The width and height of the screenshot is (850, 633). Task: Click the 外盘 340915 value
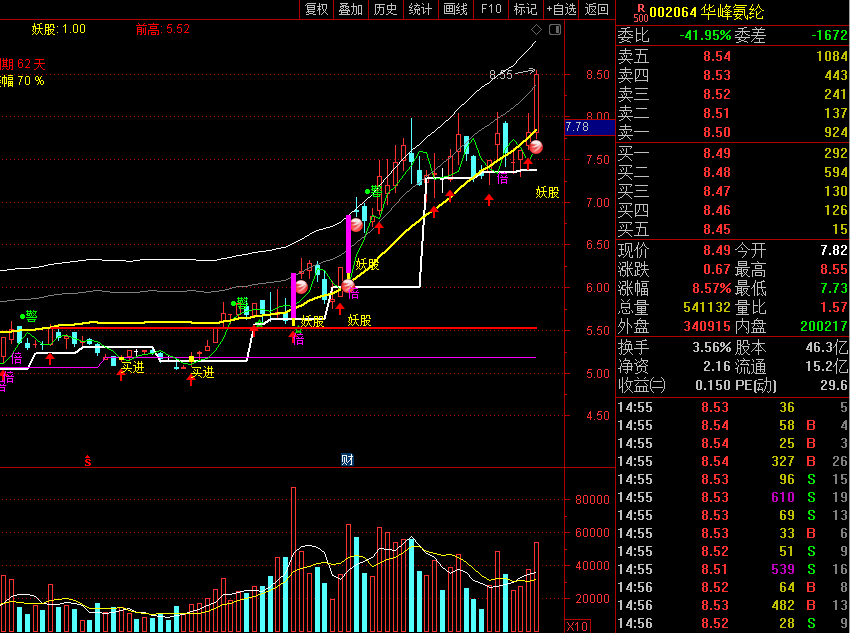pos(707,326)
